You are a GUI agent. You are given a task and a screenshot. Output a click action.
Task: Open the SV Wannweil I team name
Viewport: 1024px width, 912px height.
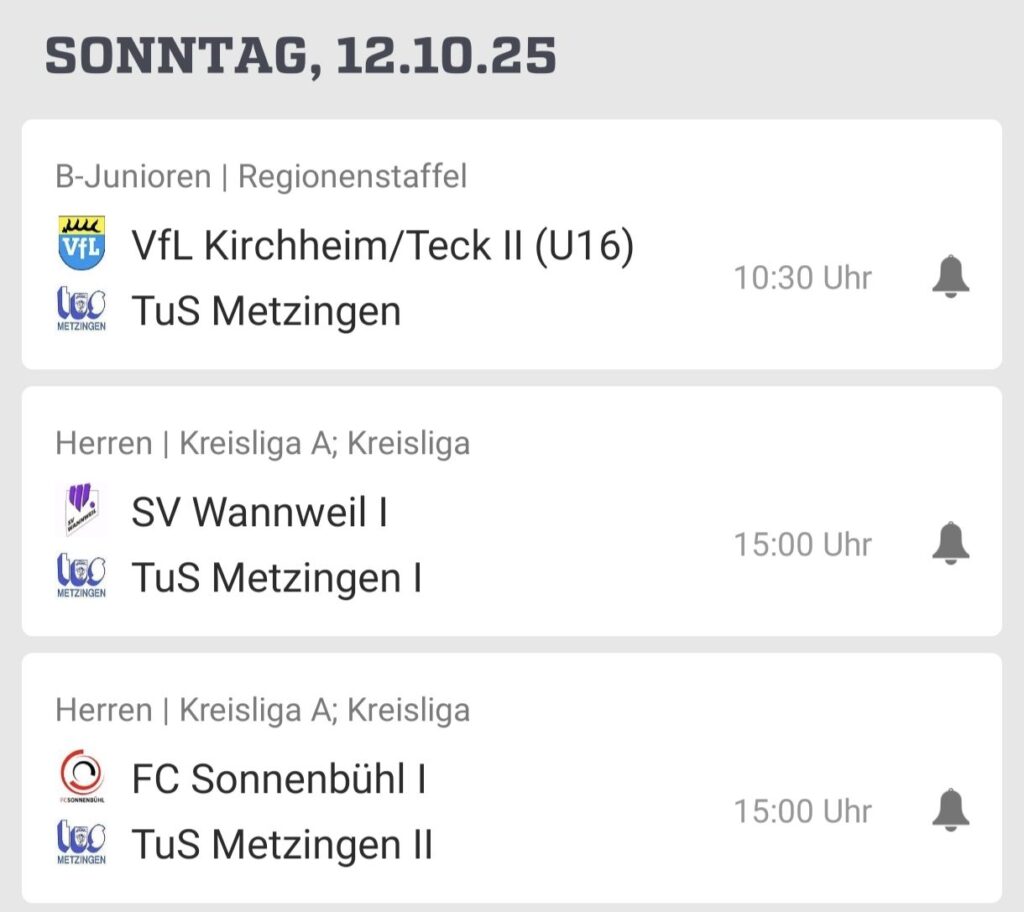pos(259,512)
